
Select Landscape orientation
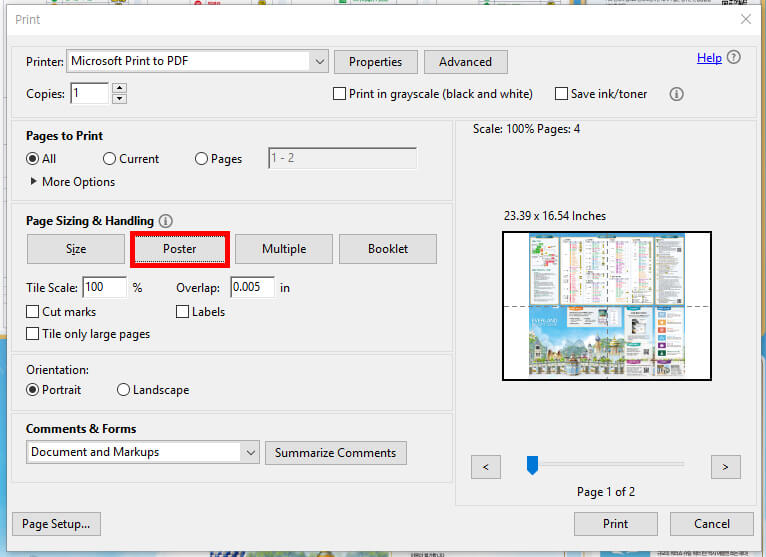click(x=123, y=390)
